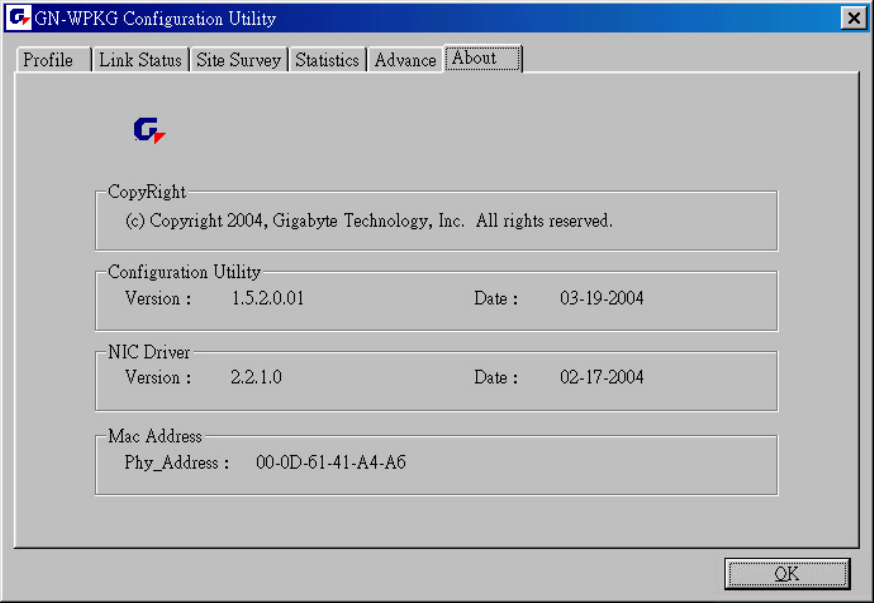The image size is (874, 603).
Task: Click the utility version 1.5.2.0.01 value
Action: 268,298
